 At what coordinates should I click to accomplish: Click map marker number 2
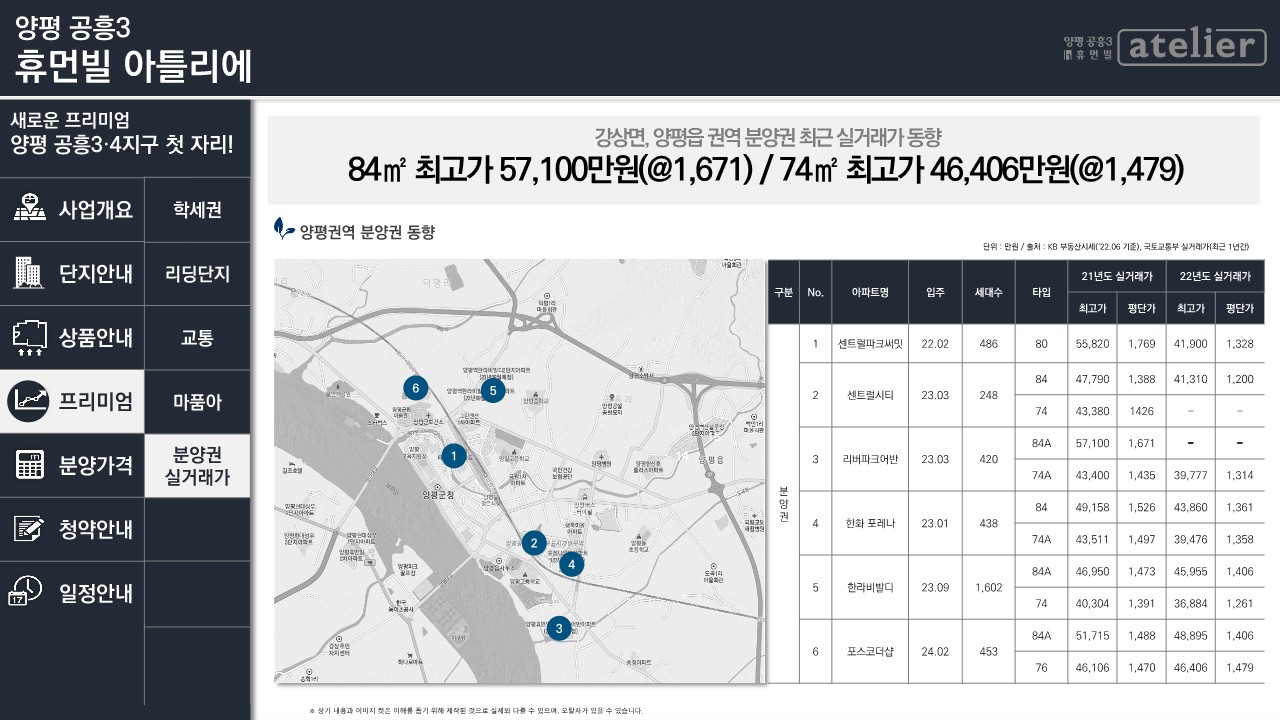point(534,543)
